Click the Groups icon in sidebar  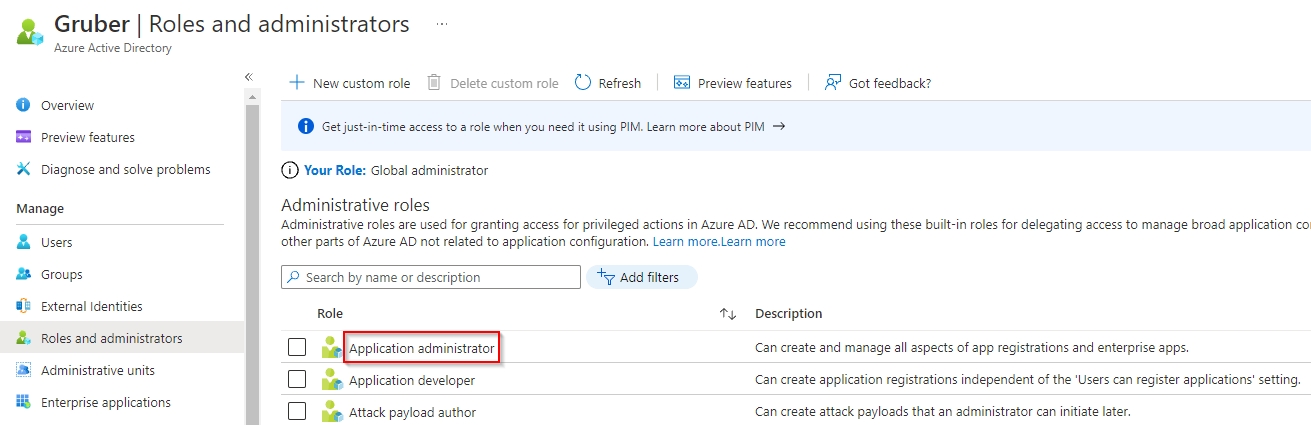pyautogui.click(x=24, y=274)
